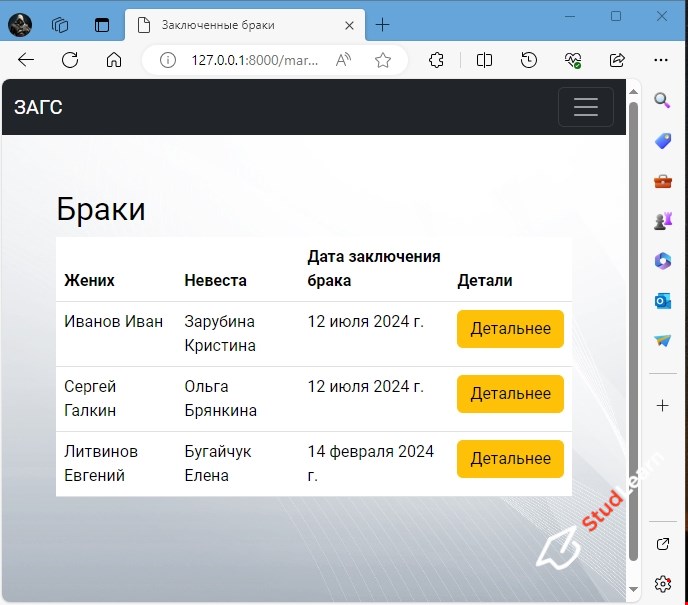This screenshot has height=605, width=688.
Task: Click the Браки page heading
Action: tap(101, 209)
